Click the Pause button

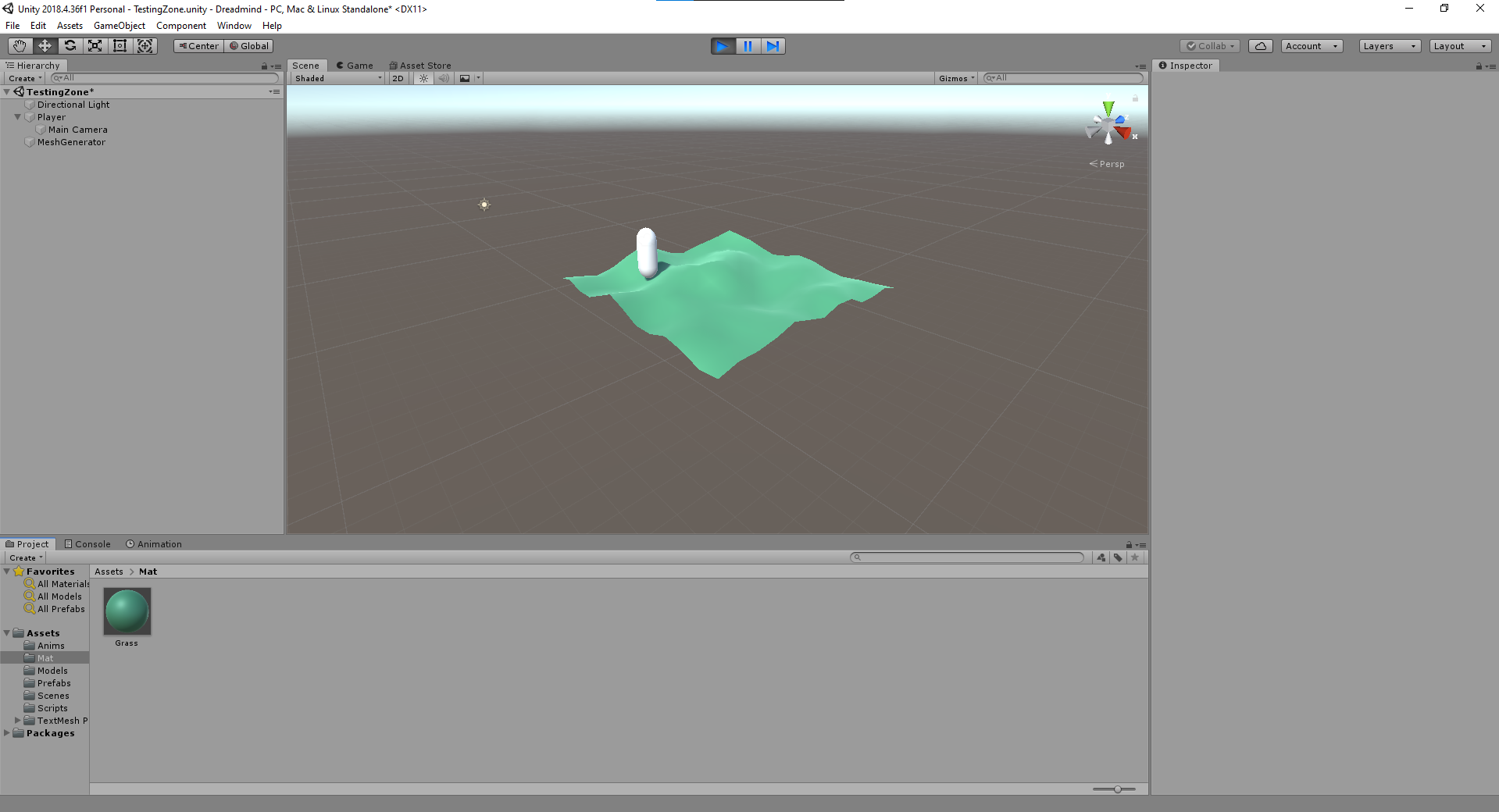coord(748,46)
